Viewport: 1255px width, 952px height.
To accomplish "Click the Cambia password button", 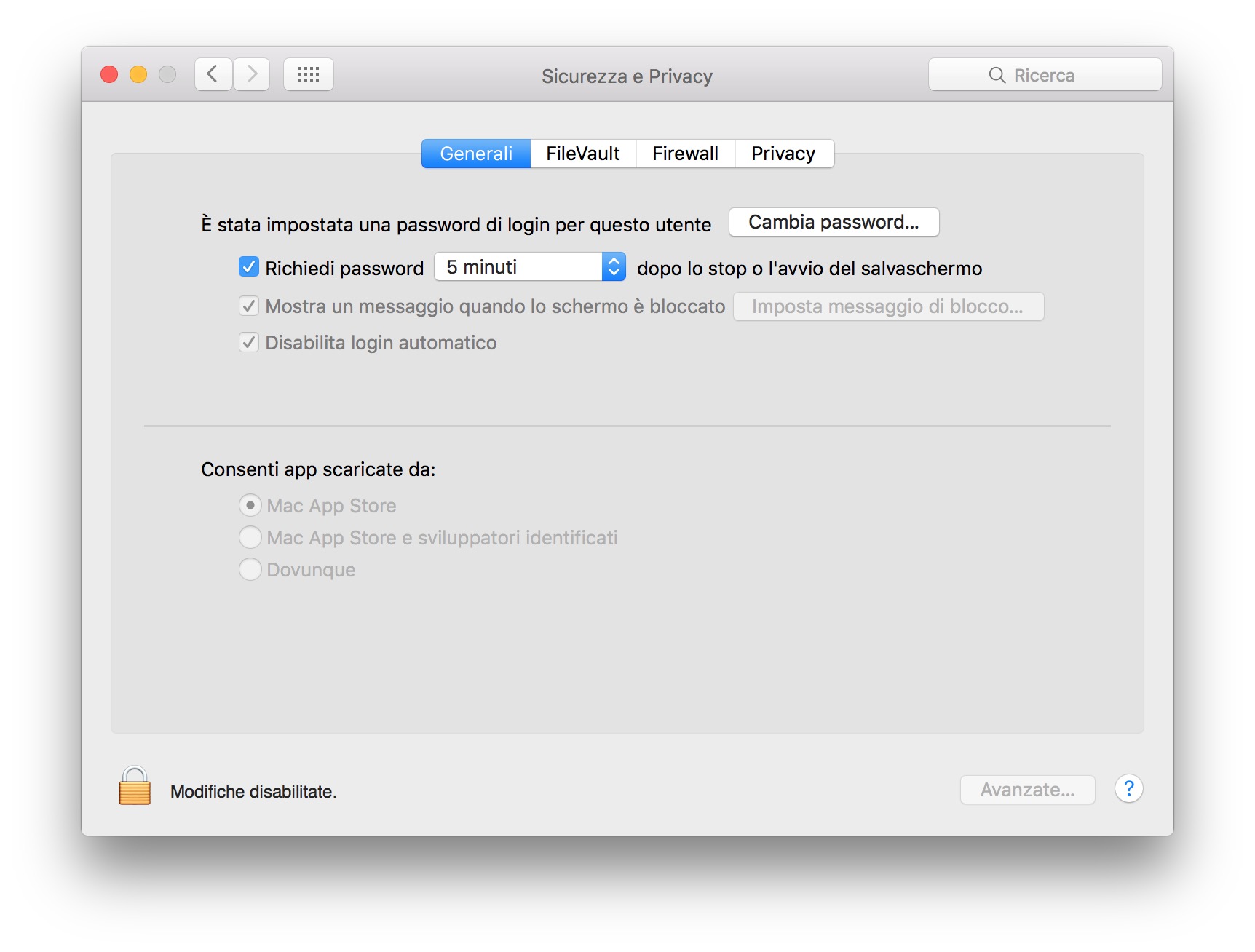I will pyautogui.click(x=834, y=222).
